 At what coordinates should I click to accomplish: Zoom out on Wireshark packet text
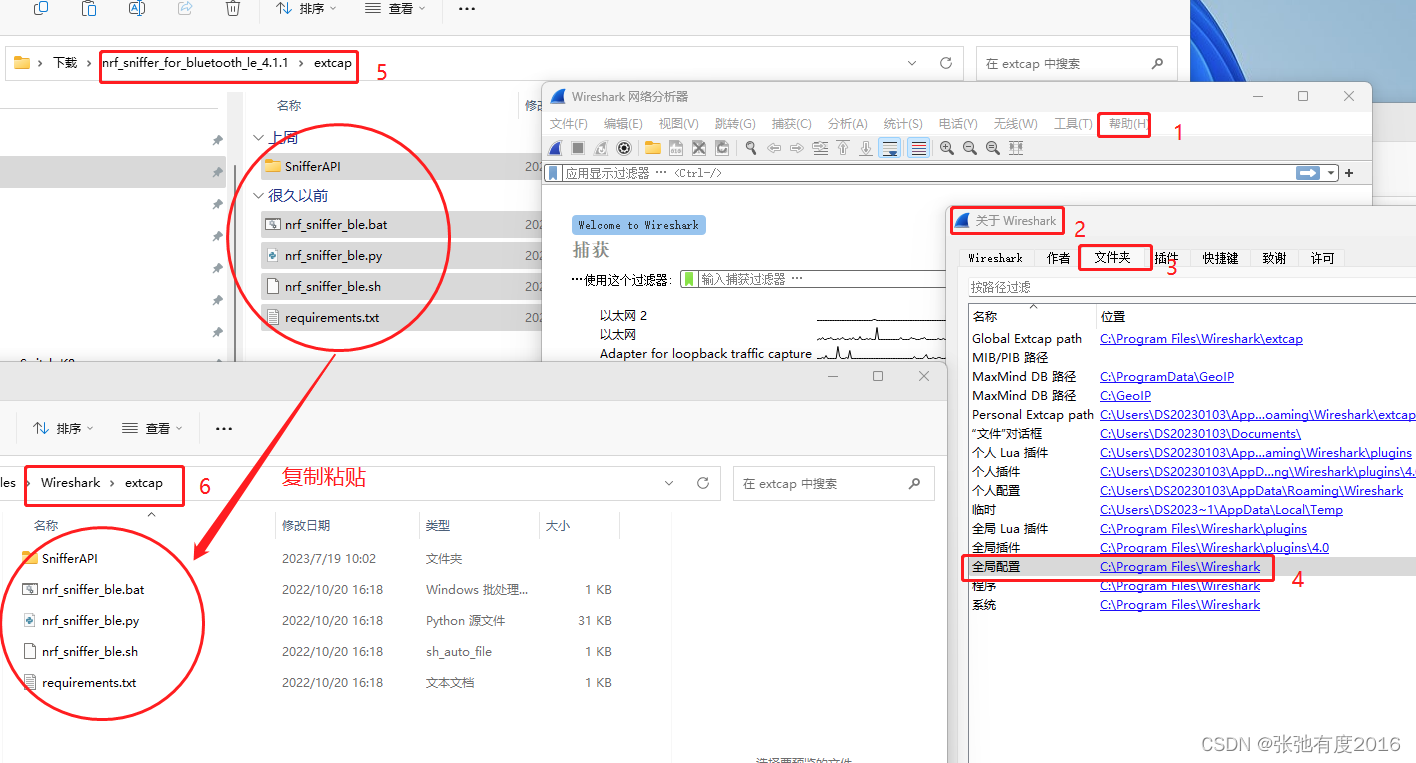pyautogui.click(x=970, y=148)
